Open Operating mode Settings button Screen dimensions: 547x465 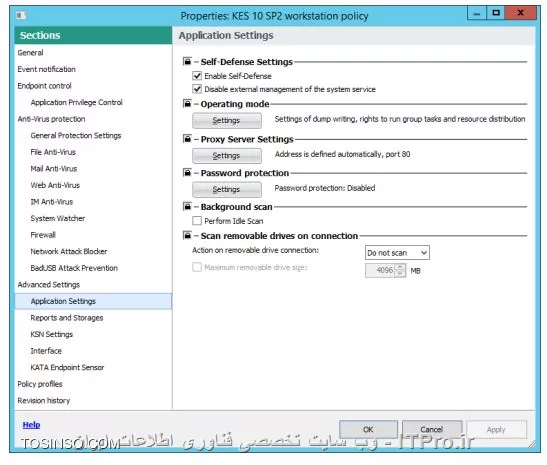[x=227, y=121]
